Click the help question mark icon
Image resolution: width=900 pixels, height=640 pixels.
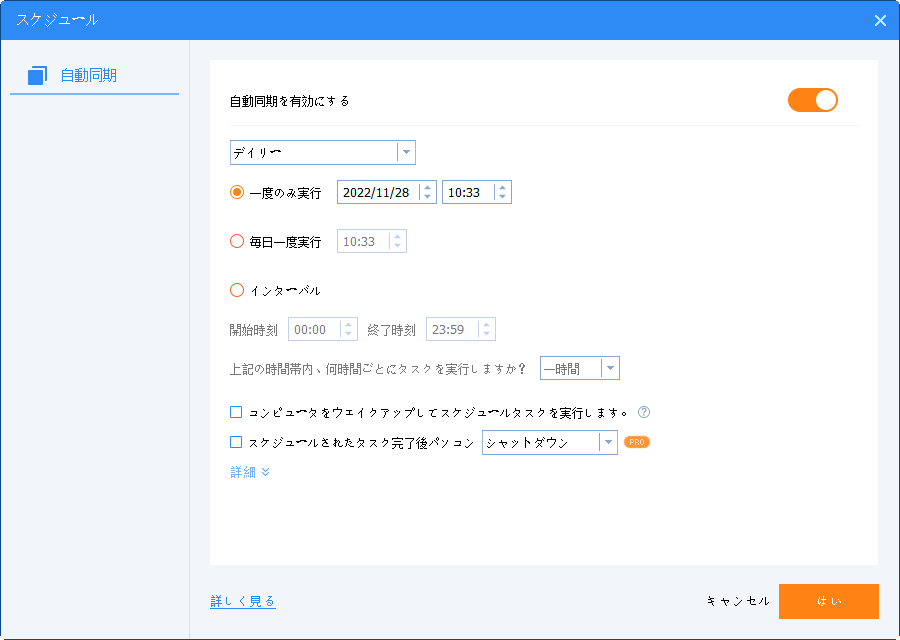click(x=644, y=412)
